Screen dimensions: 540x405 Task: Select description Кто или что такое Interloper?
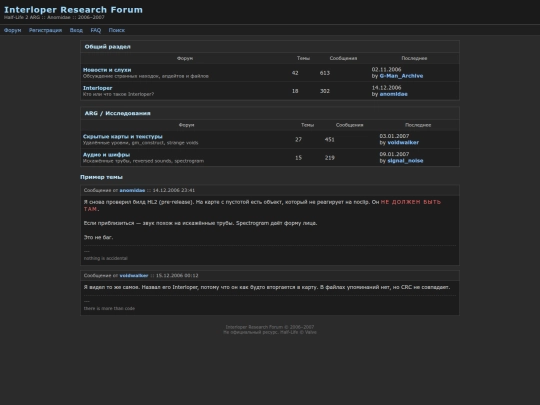click(x=118, y=94)
